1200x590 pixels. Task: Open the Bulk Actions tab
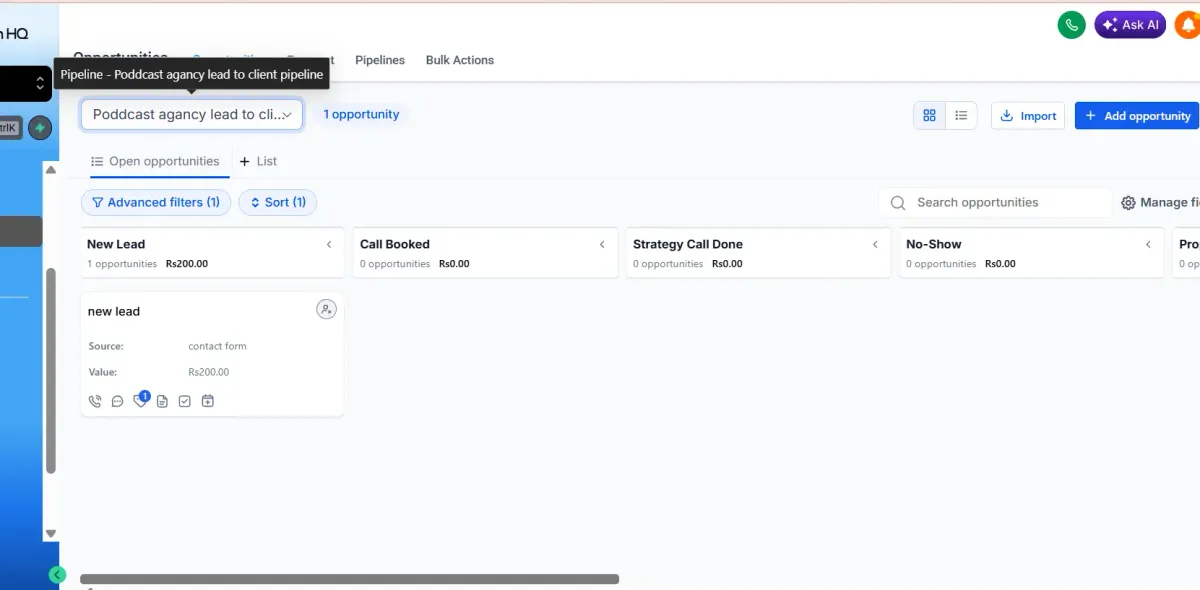pos(460,60)
